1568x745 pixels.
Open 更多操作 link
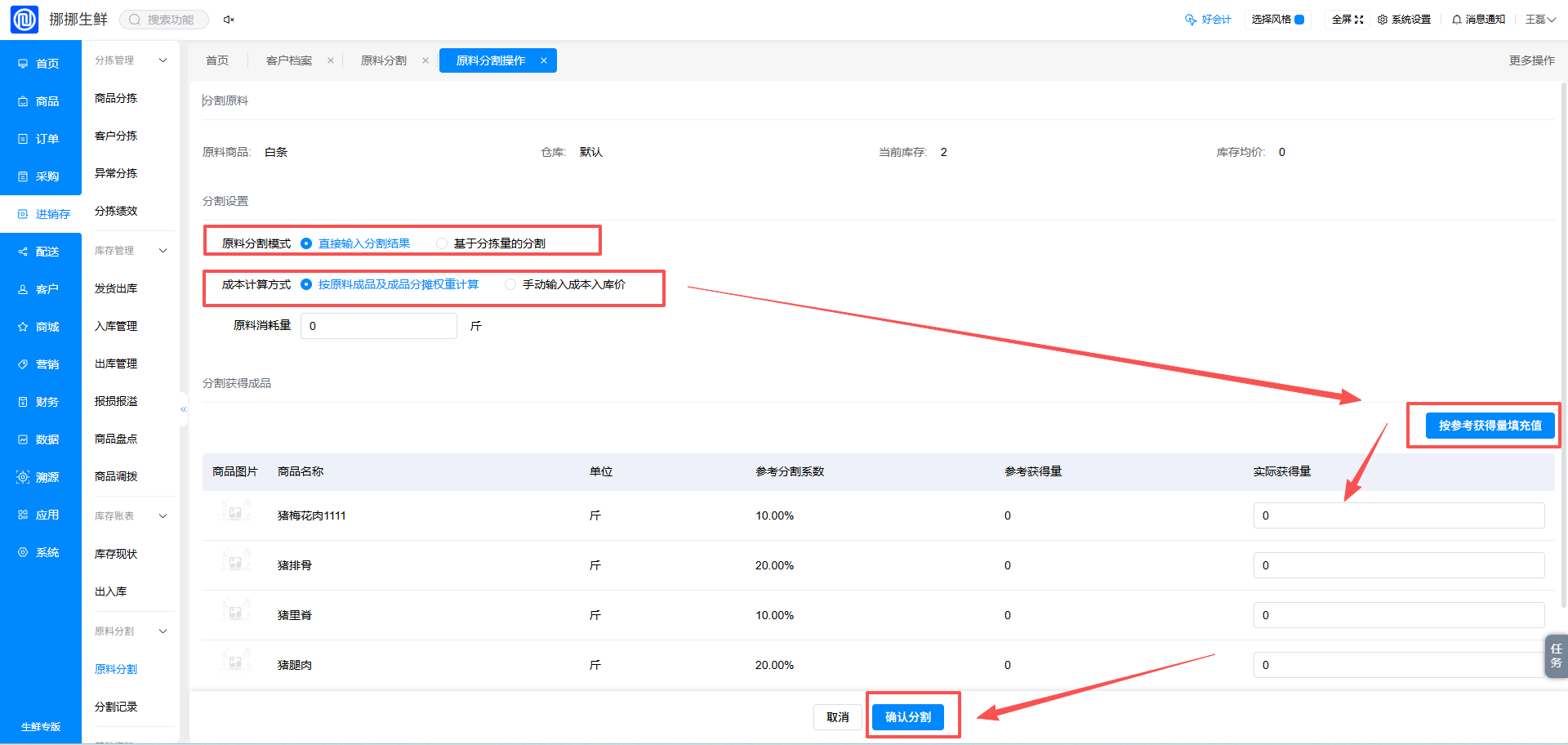pyautogui.click(x=1532, y=60)
